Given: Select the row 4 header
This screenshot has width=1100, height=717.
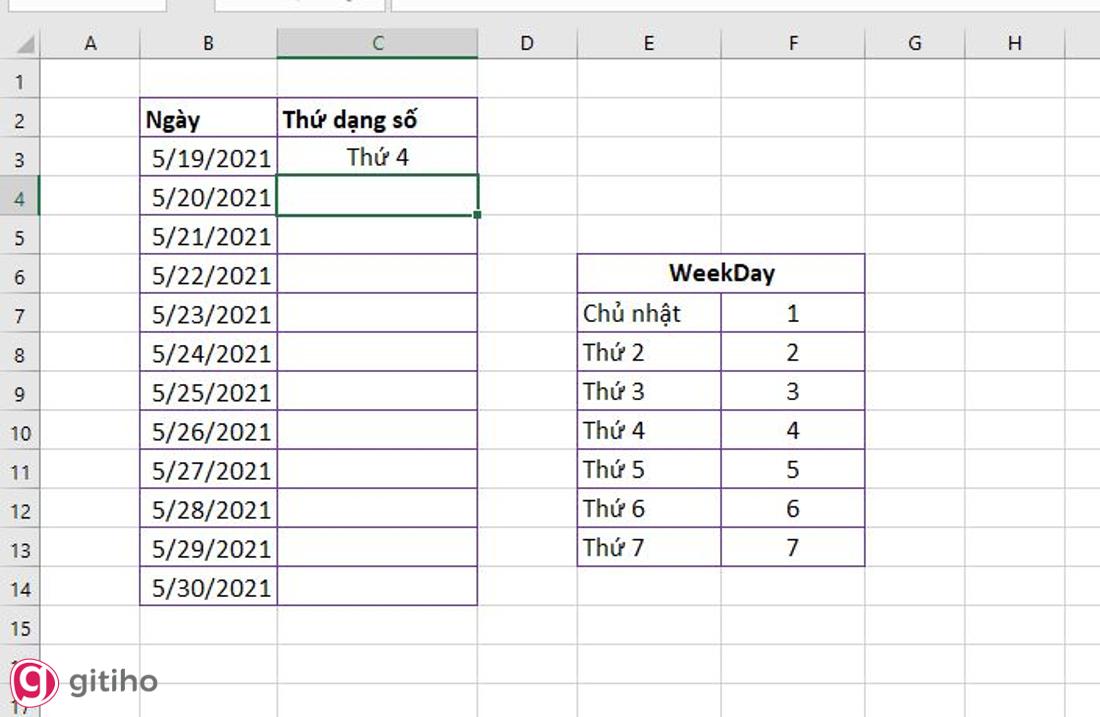Looking at the screenshot, I should point(19,197).
